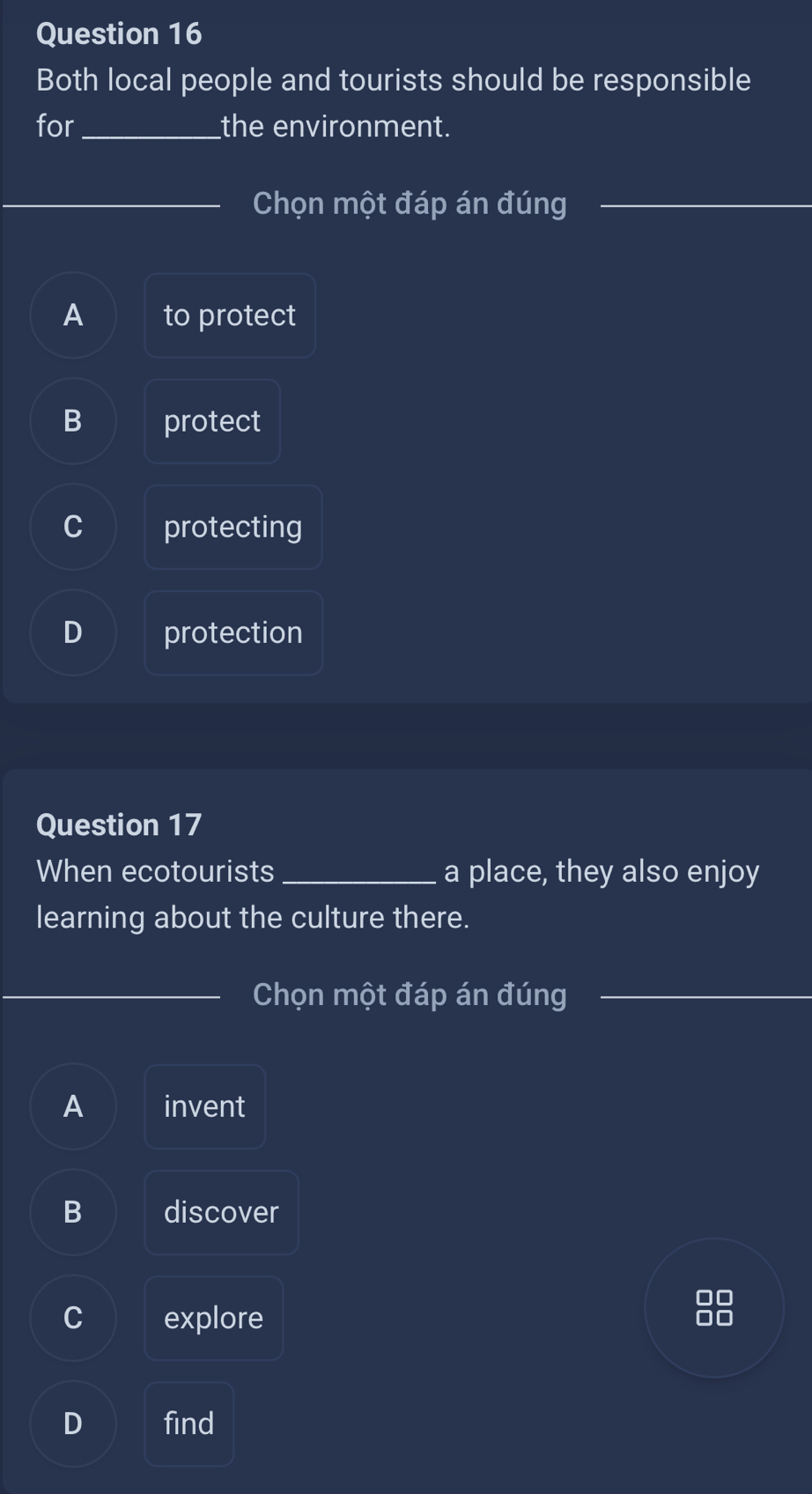Open the question grid navigator icon
Image resolution: width=812 pixels, height=1494 pixels.
714,1308
